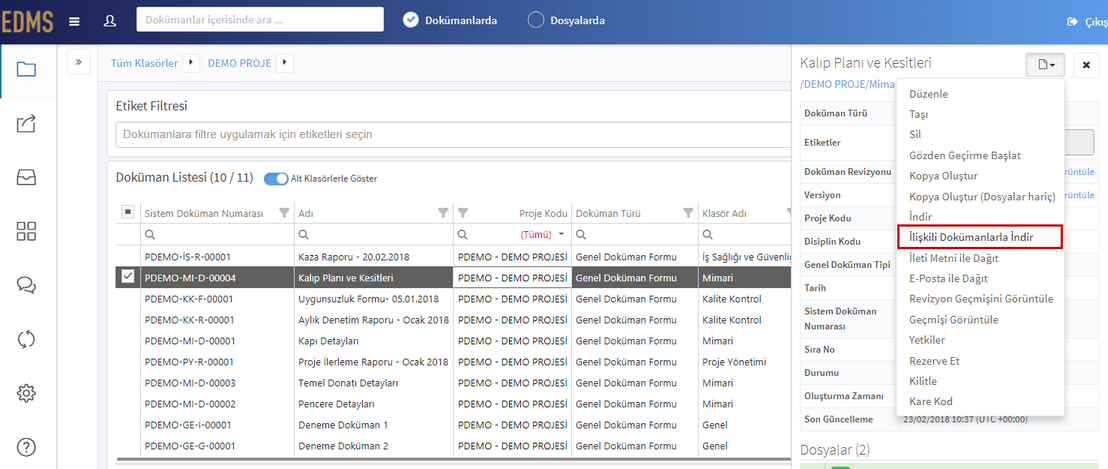Toggle the select-all header checkbox
1108x469 pixels.
pos(128,211)
